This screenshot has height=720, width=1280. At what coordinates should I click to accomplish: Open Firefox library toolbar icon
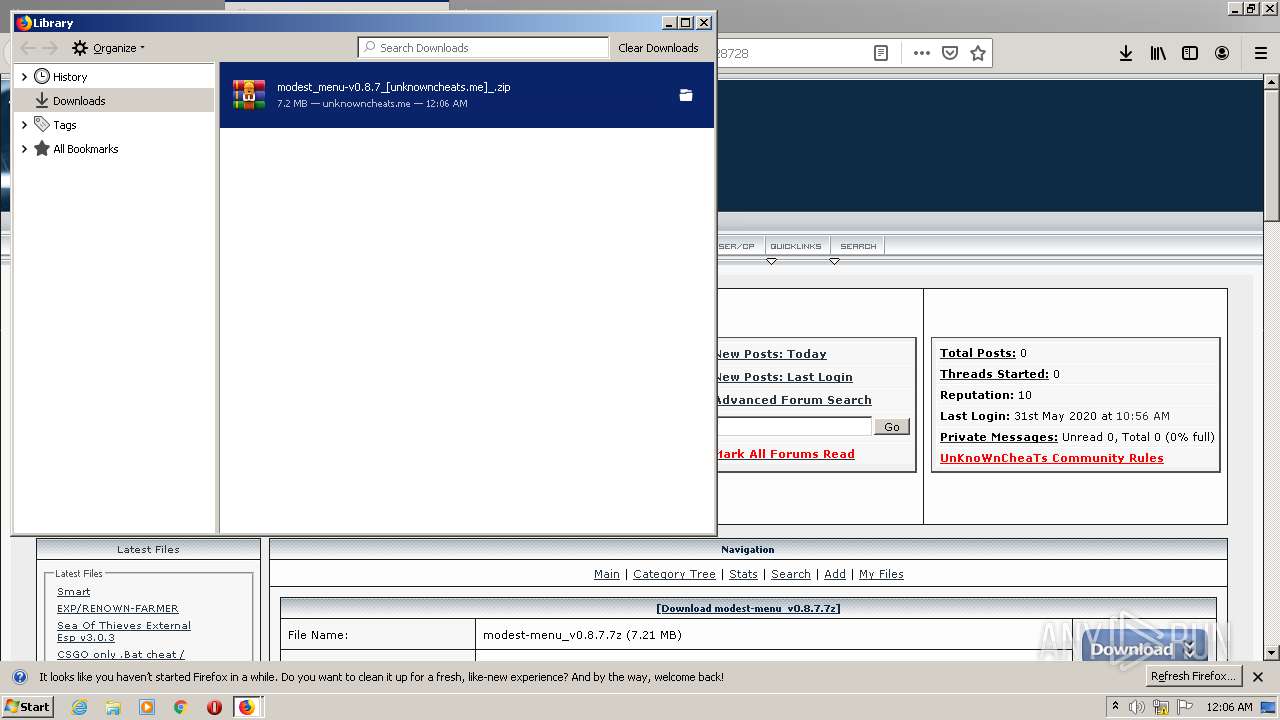tap(1158, 53)
